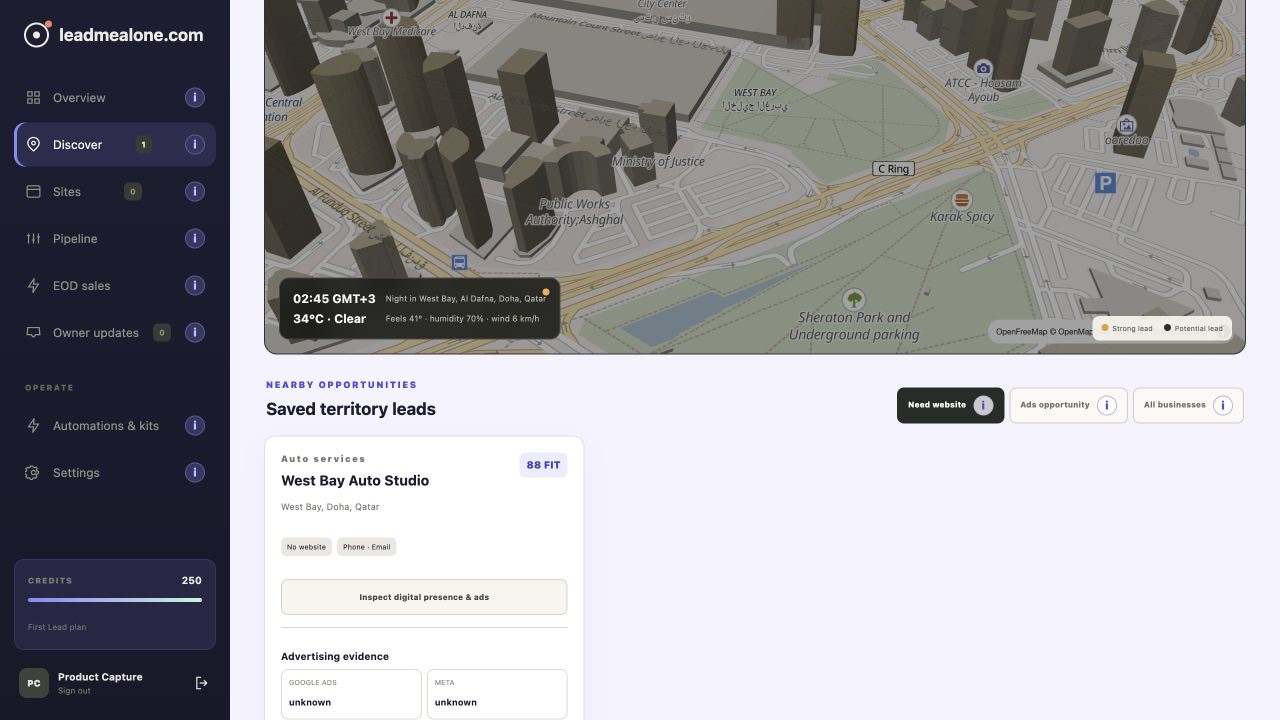Click the No website tag
1280x720 pixels.
tap(306, 547)
